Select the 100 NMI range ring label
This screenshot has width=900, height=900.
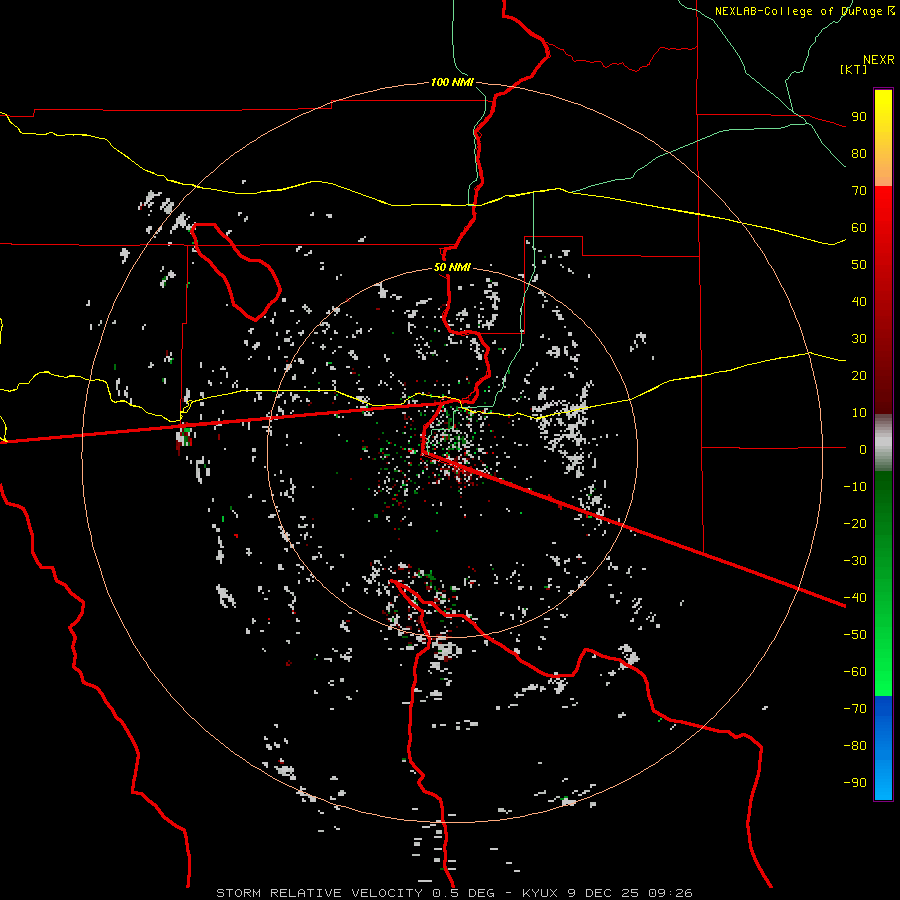452,82
